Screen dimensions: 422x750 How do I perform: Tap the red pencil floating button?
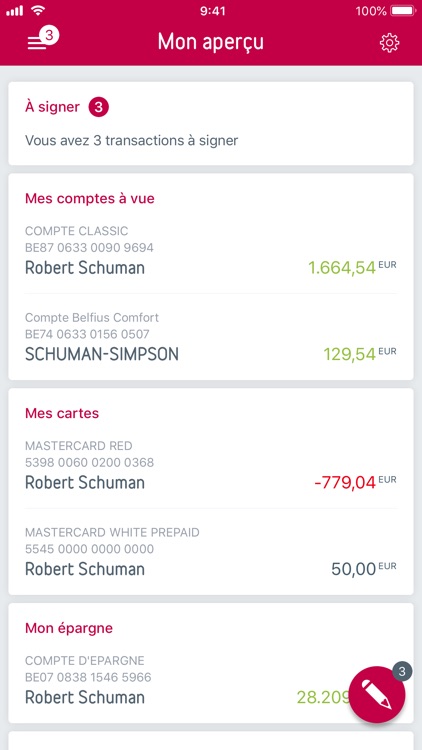377,695
